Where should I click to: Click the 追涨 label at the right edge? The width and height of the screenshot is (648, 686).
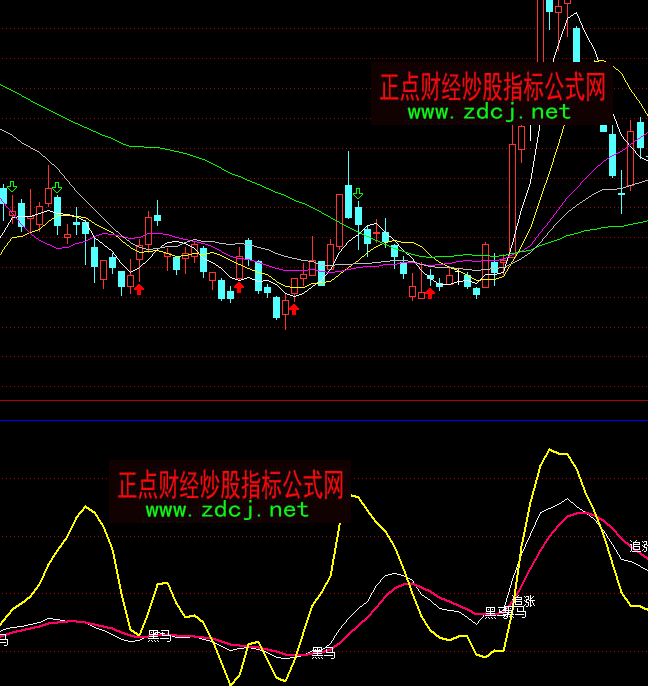638,547
